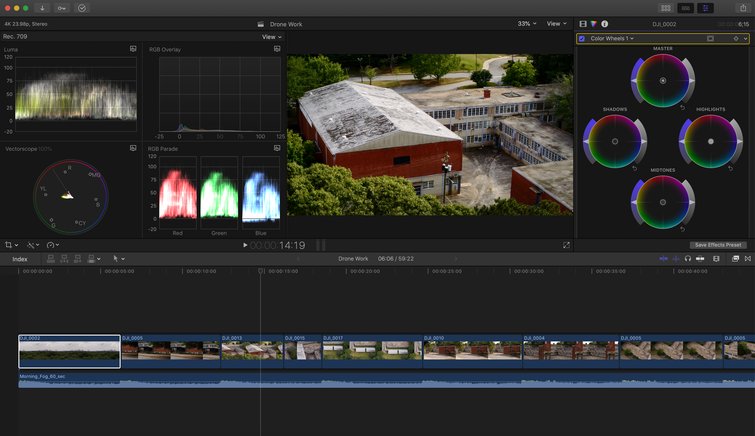The width and height of the screenshot is (755, 436).
Task: Click the import media arrow icon
Action: click(x=44, y=7)
